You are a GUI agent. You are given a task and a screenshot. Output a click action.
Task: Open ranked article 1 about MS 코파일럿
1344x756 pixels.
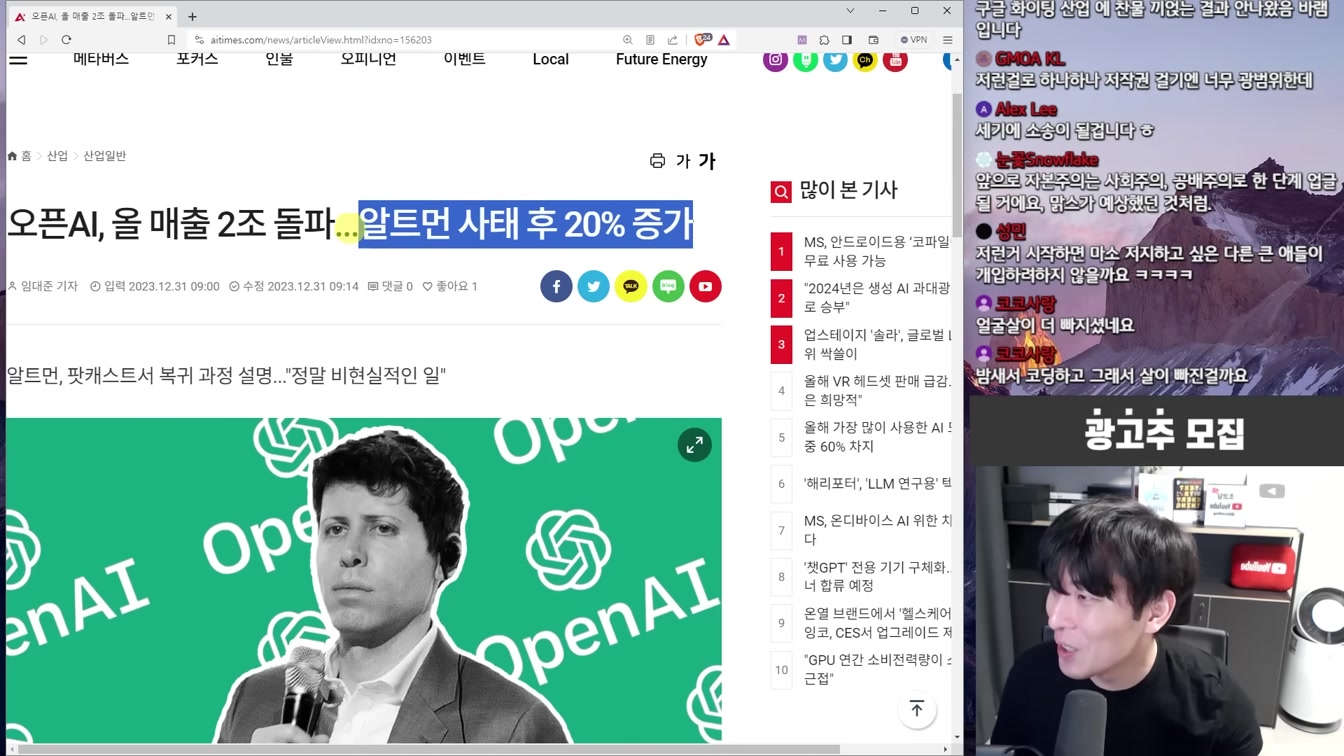(x=877, y=251)
